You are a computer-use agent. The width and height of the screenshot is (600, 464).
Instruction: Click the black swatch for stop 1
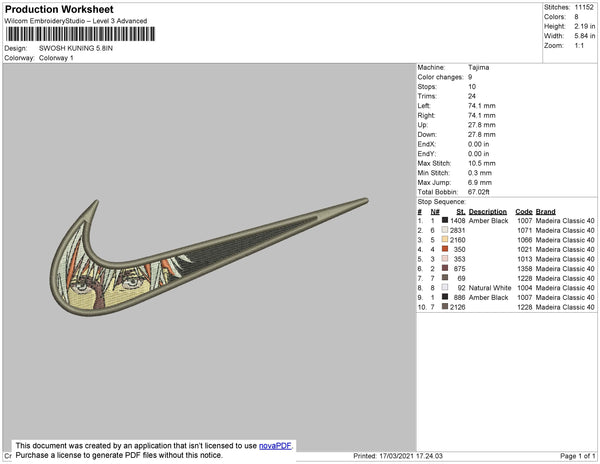pyautogui.click(x=446, y=221)
